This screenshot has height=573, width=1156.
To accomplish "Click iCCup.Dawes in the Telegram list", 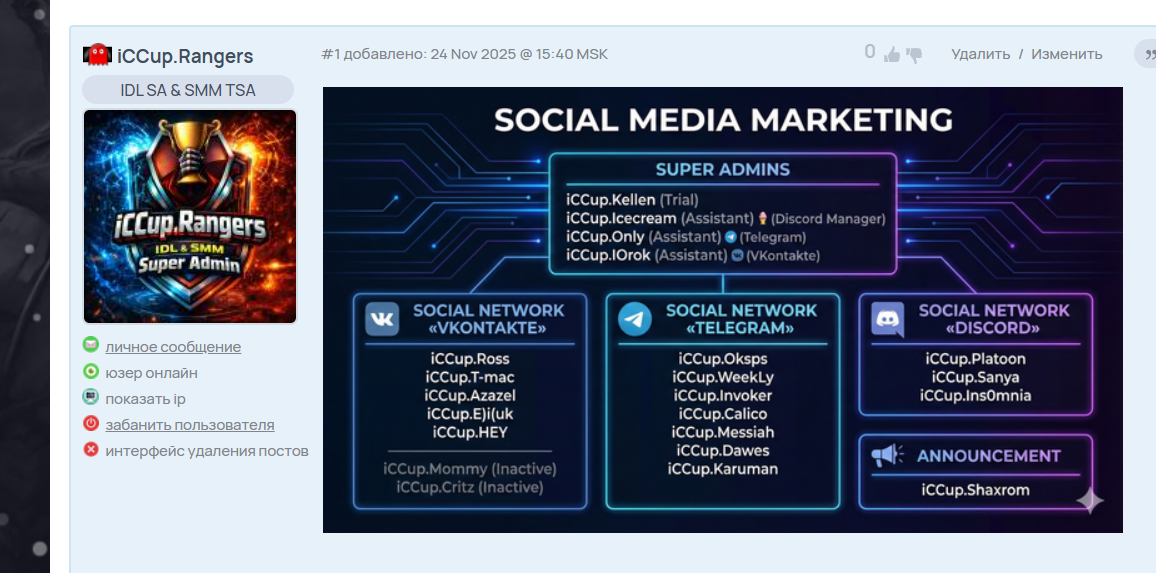I will pos(723,451).
